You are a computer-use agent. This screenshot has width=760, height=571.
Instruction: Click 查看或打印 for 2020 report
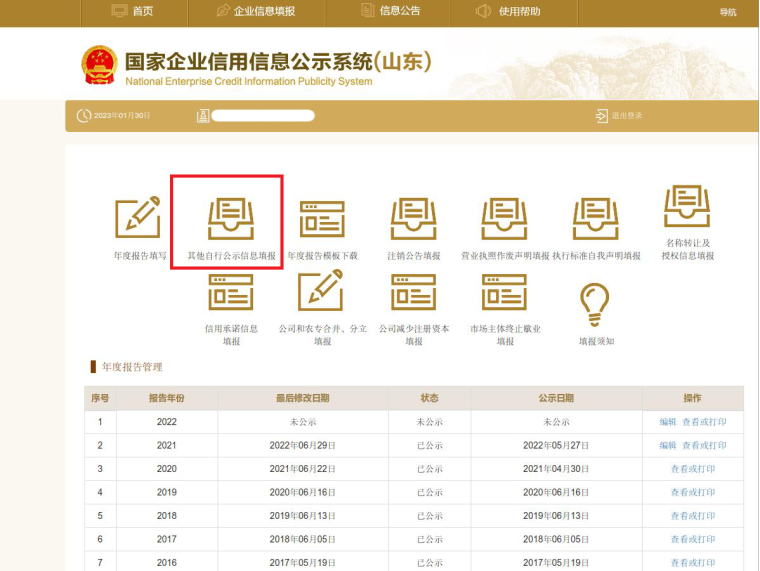[x=693, y=469]
